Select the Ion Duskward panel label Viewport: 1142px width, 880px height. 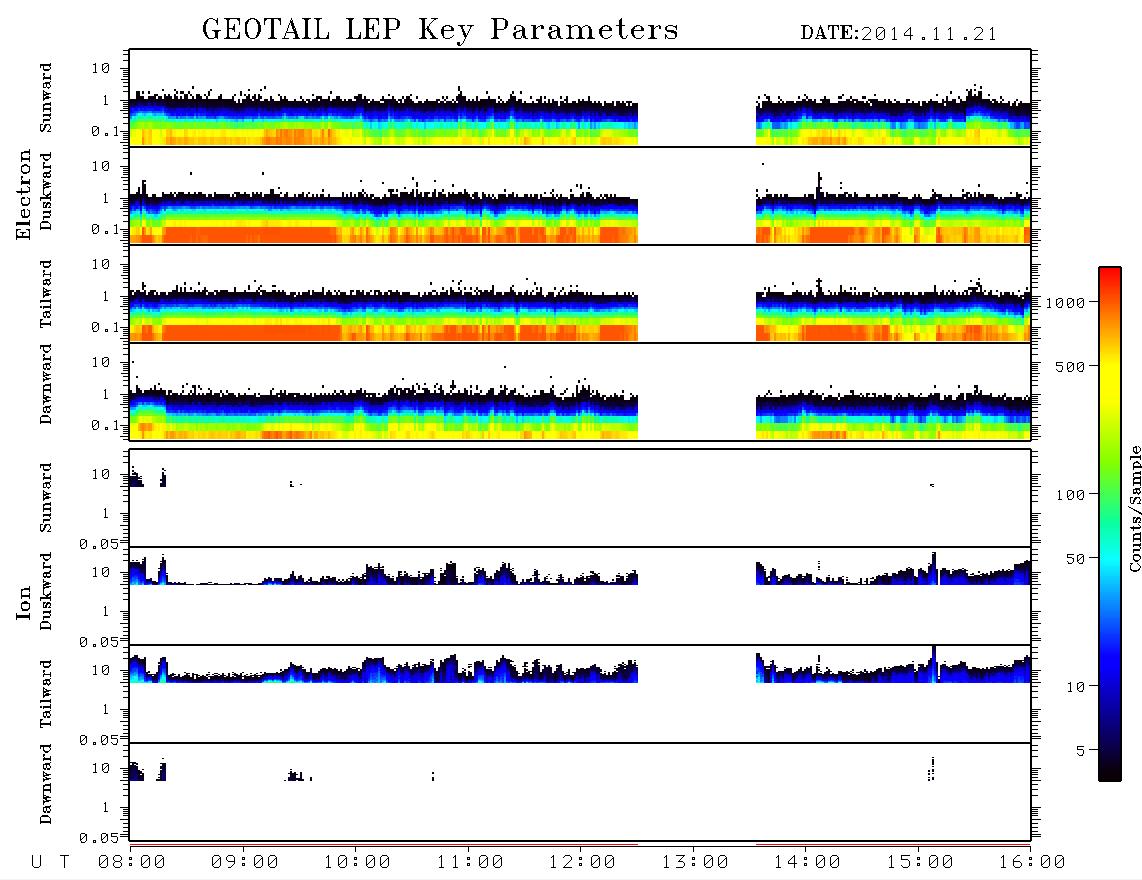point(46,591)
